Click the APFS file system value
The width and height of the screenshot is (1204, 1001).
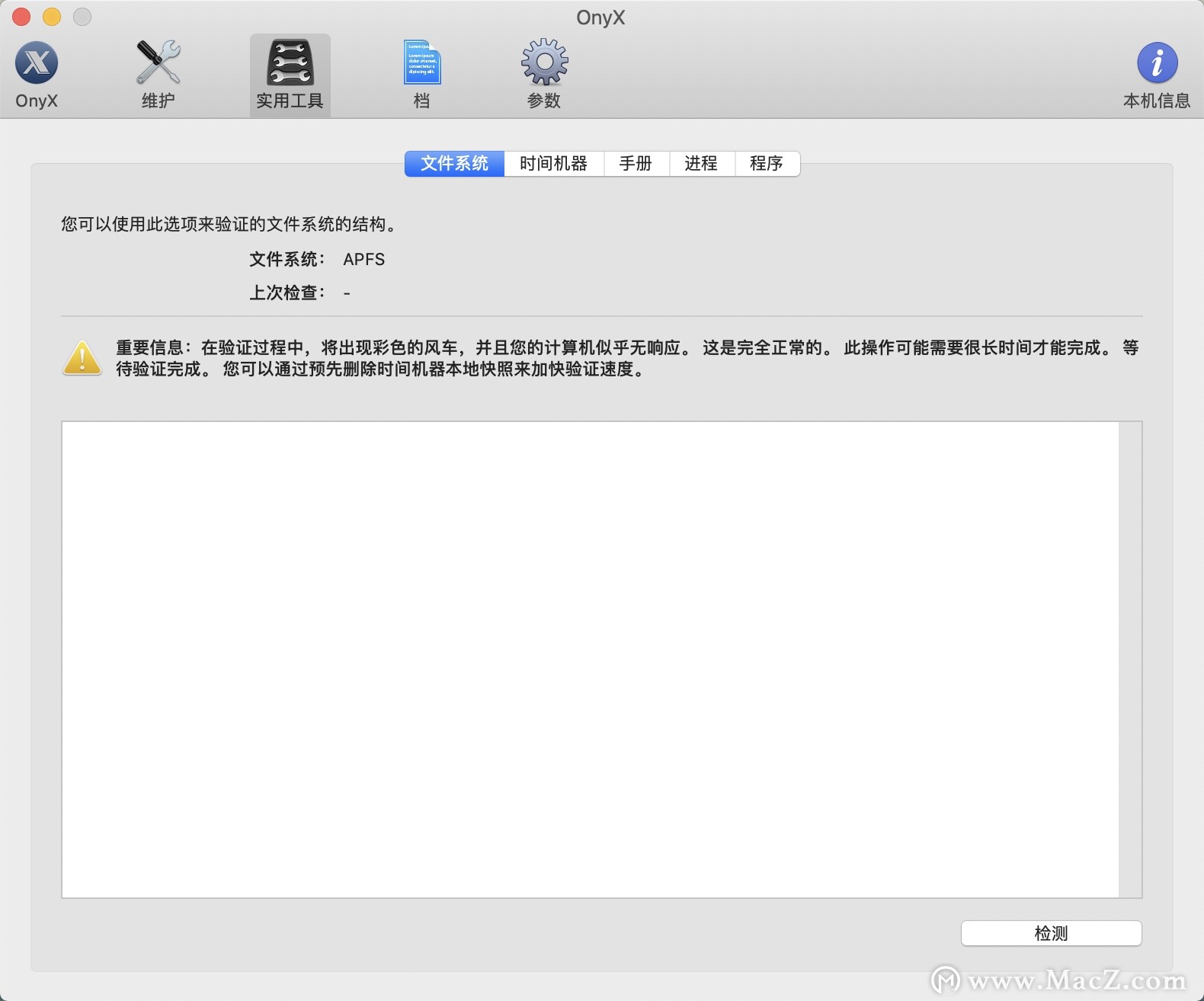click(x=364, y=260)
